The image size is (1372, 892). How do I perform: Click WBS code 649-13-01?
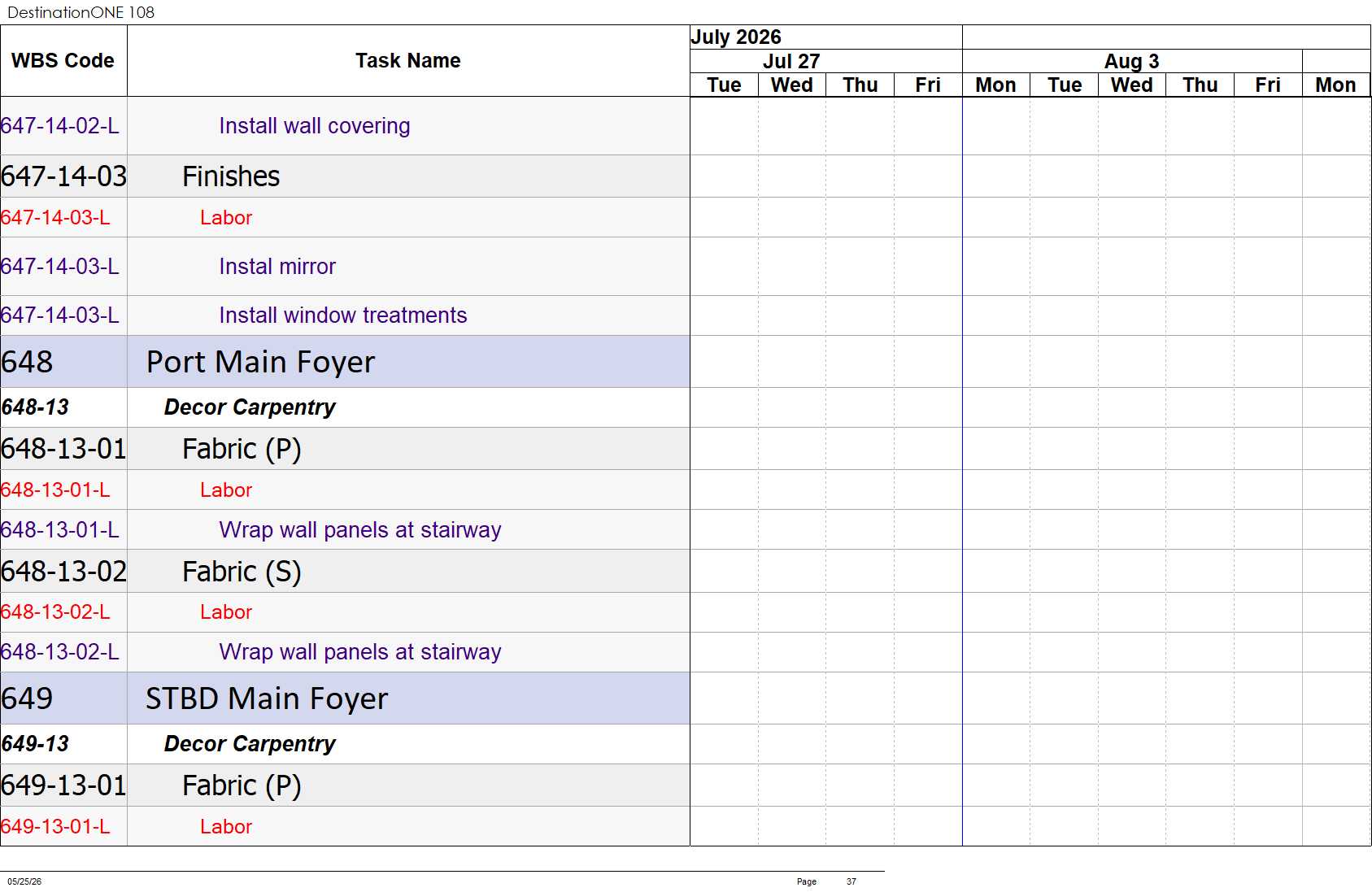point(63,785)
